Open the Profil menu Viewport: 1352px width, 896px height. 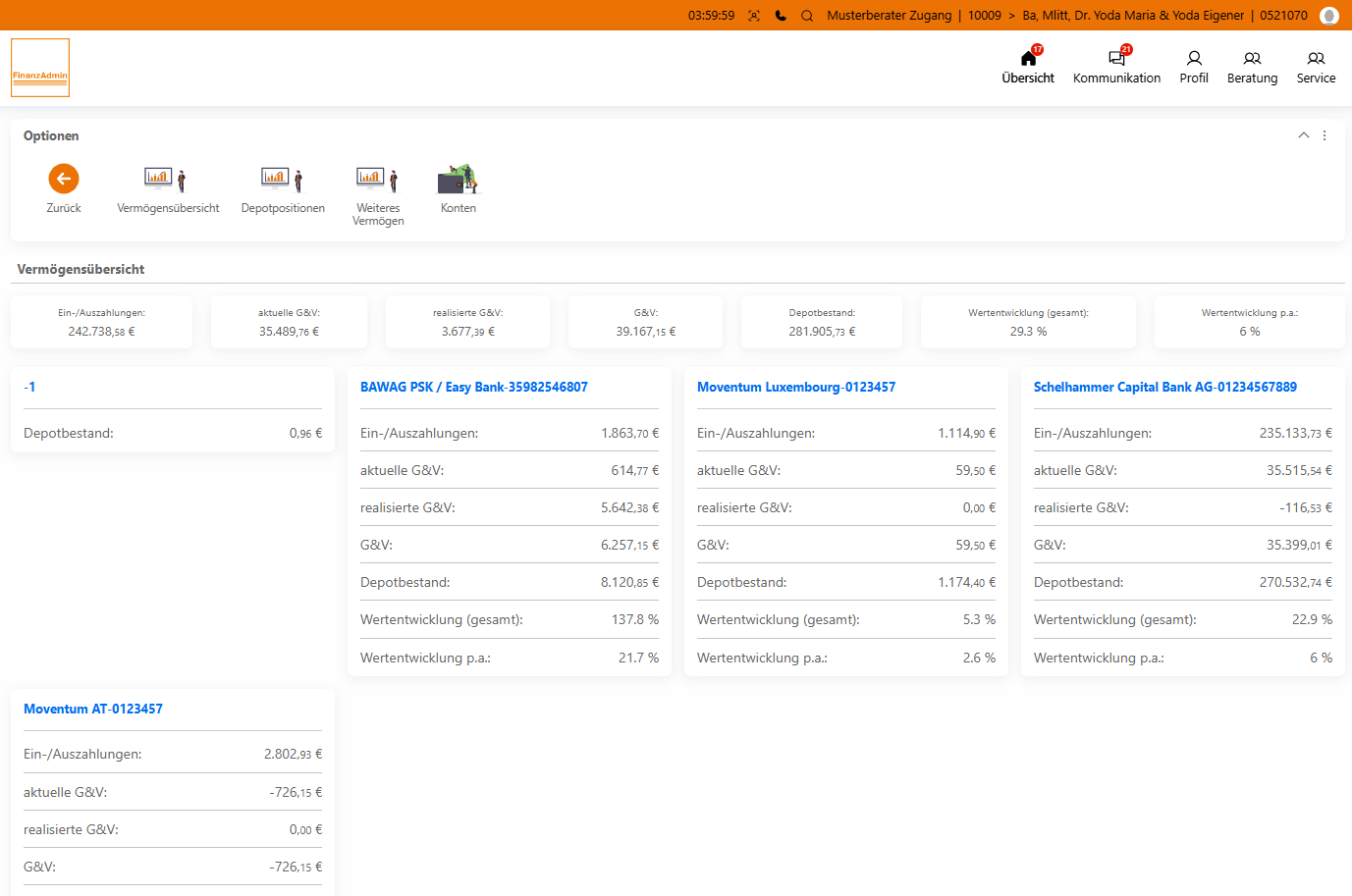[x=1194, y=67]
